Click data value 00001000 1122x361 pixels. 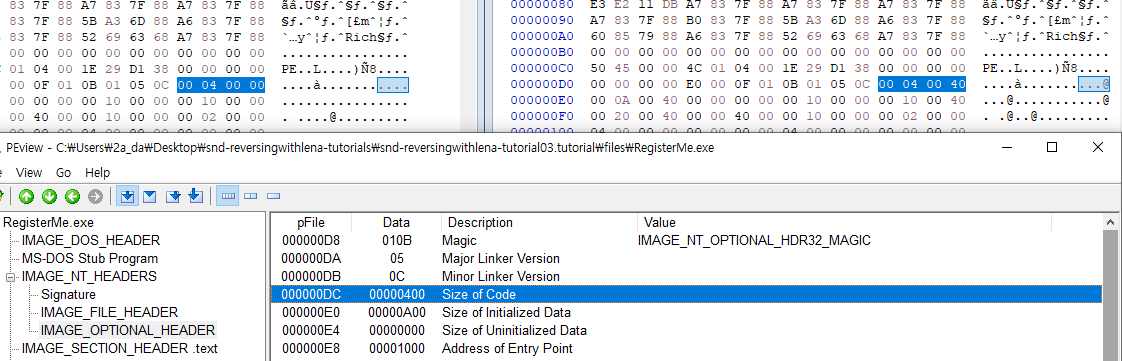pyautogui.click(x=396, y=349)
